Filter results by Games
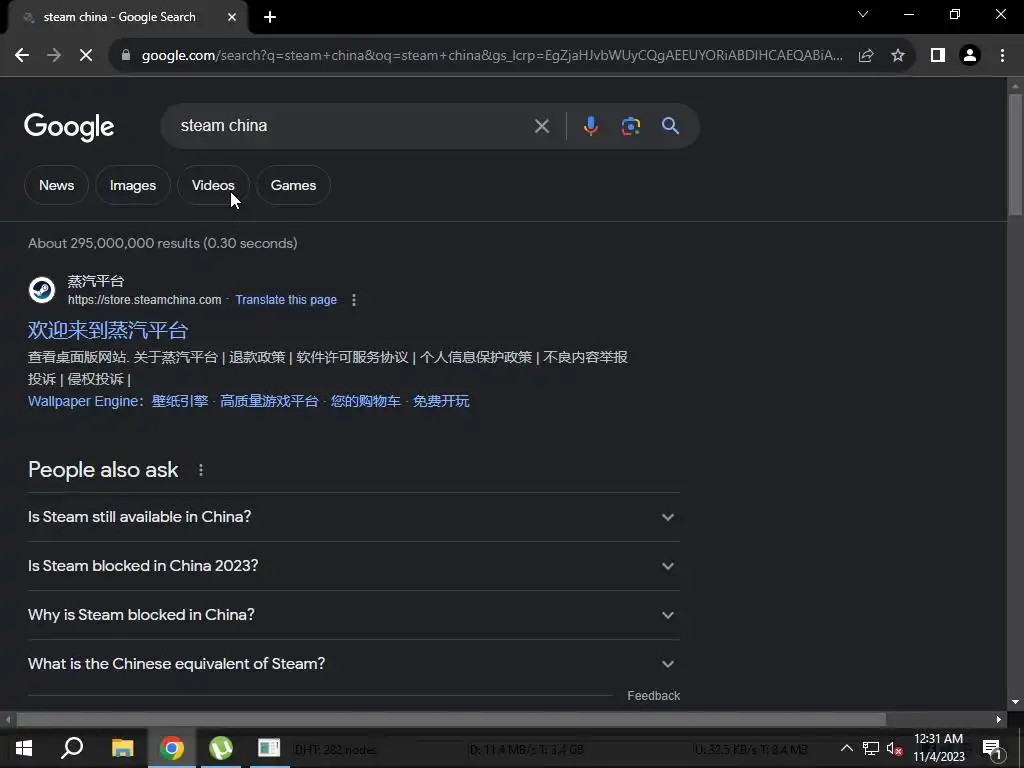 293,185
